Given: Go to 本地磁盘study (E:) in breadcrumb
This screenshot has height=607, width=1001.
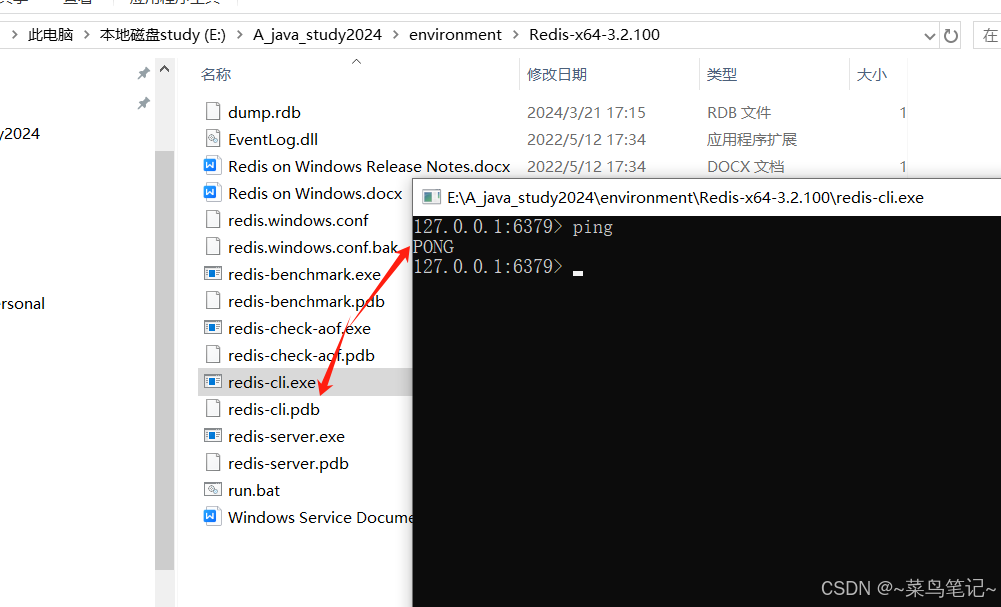Looking at the screenshot, I should (163, 34).
